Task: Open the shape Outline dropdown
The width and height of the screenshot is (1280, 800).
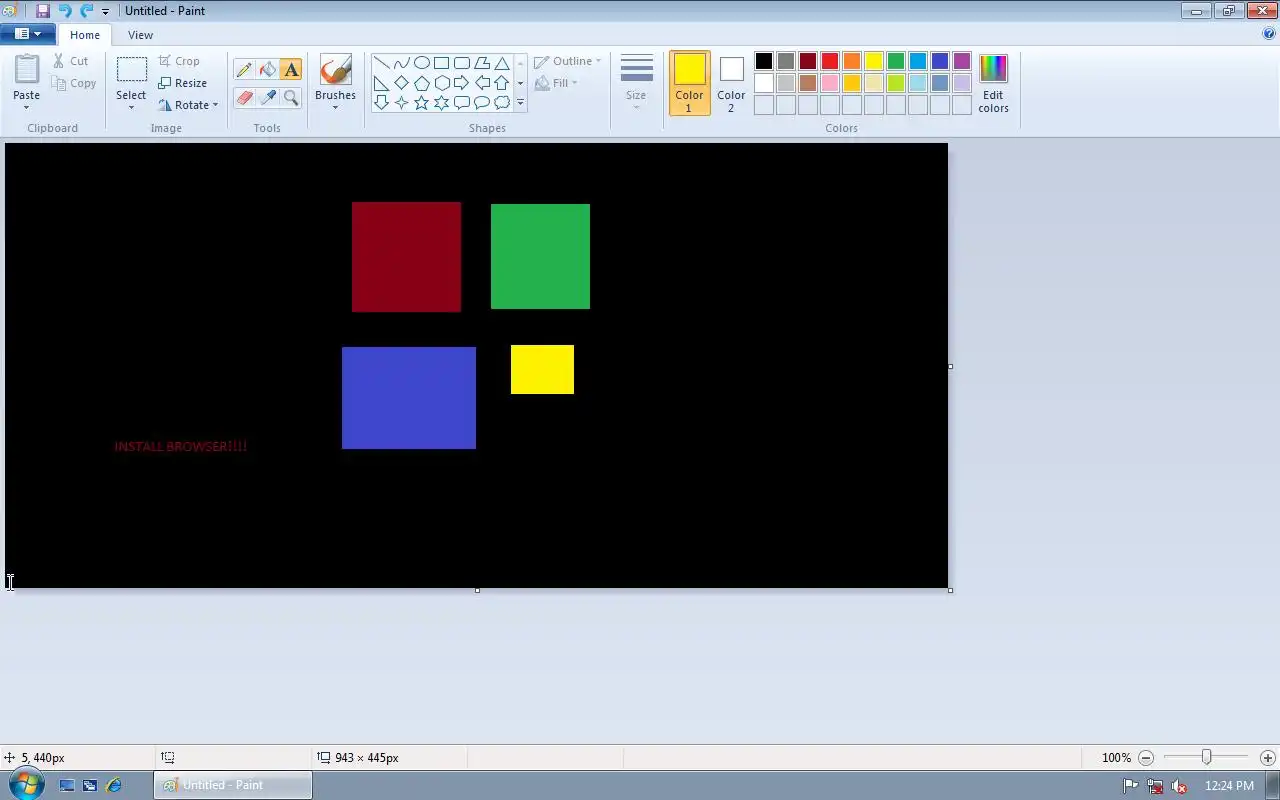Action: pyautogui.click(x=568, y=61)
